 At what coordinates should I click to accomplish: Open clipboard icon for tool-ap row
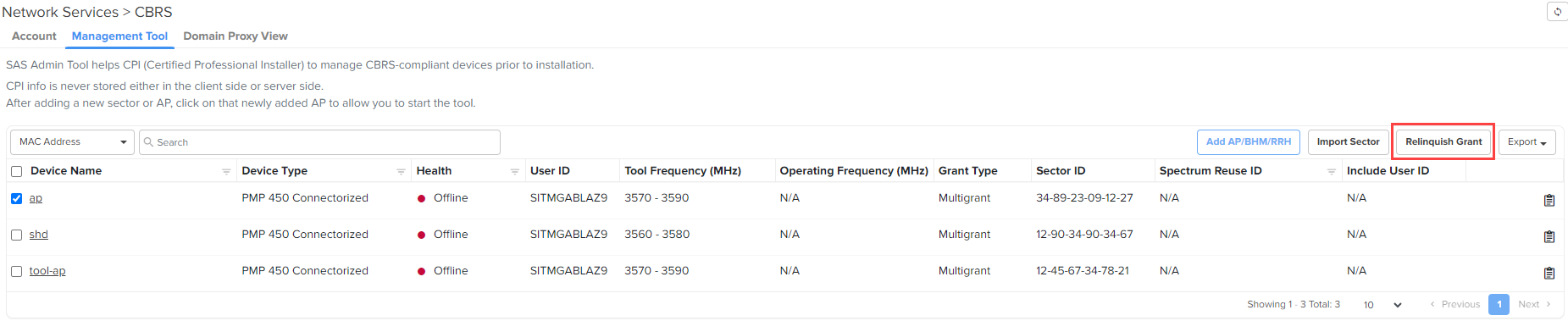[x=1549, y=273]
